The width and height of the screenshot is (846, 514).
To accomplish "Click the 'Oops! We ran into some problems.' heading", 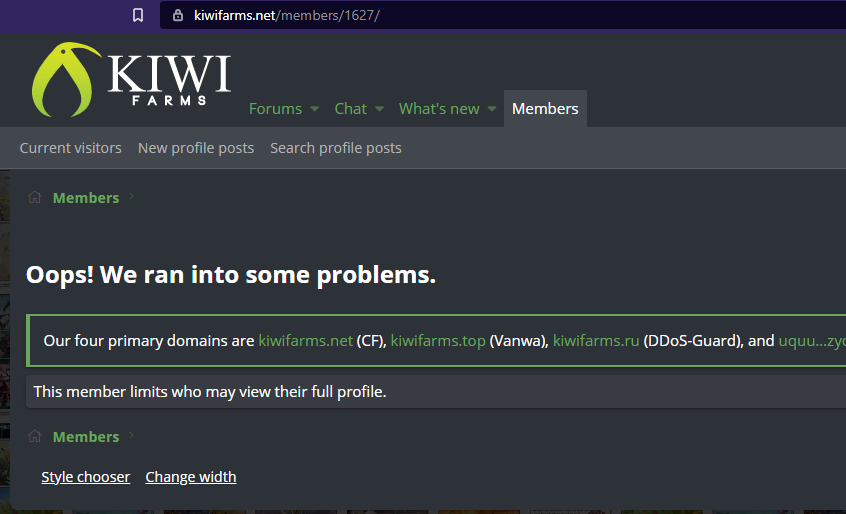I will tap(231, 275).
